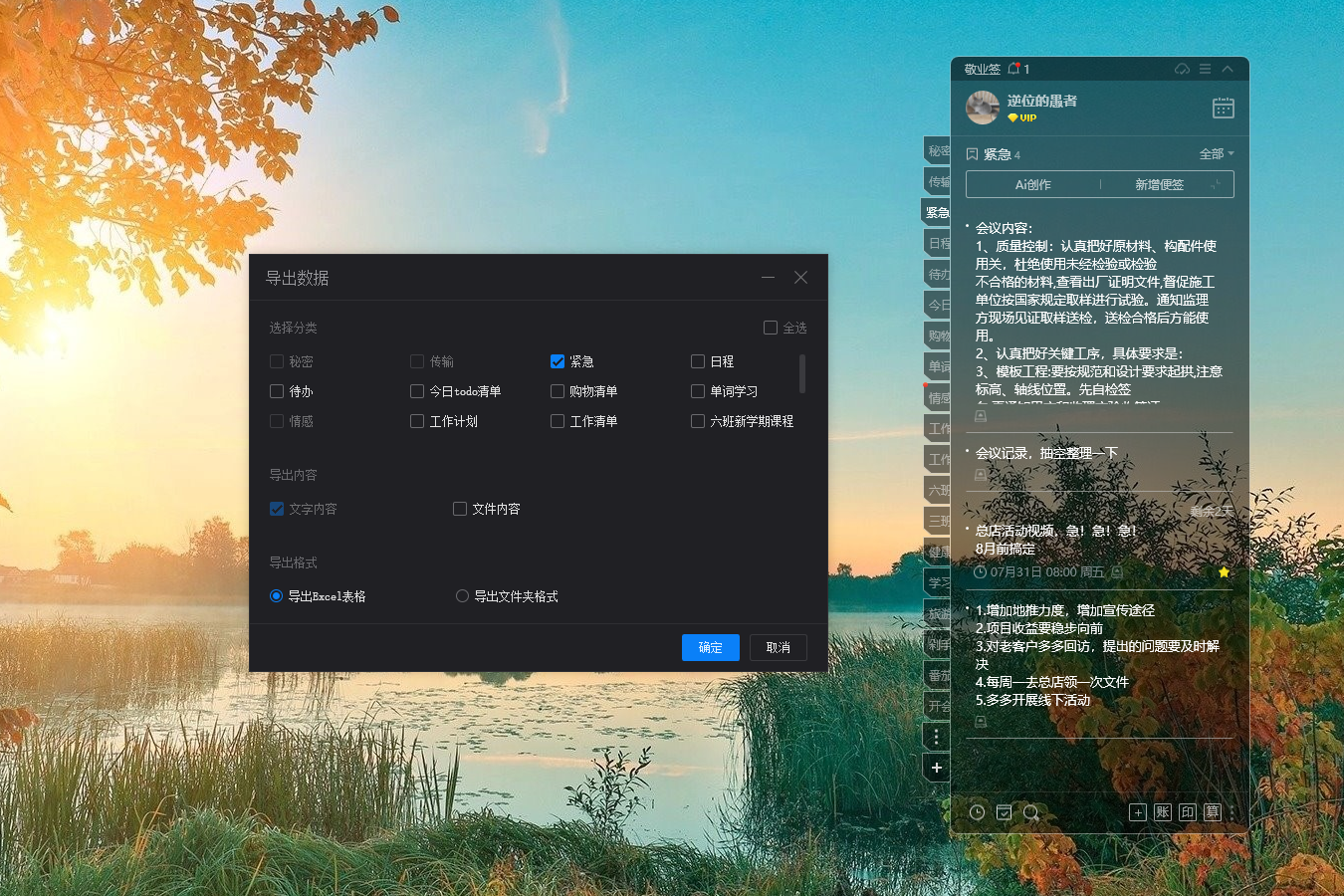Switch to the 购物 sidebar tab
The image size is (1344, 896).
(937, 336)
